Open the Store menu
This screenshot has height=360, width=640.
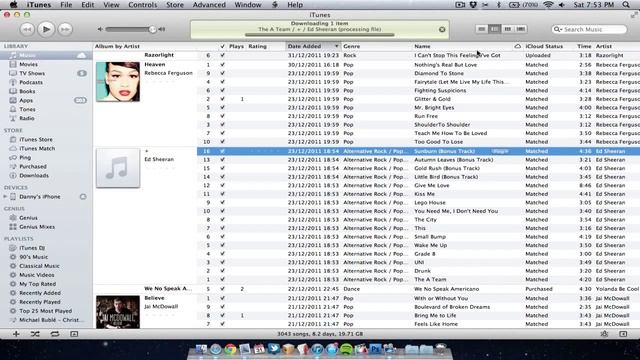tap(175, 5)
